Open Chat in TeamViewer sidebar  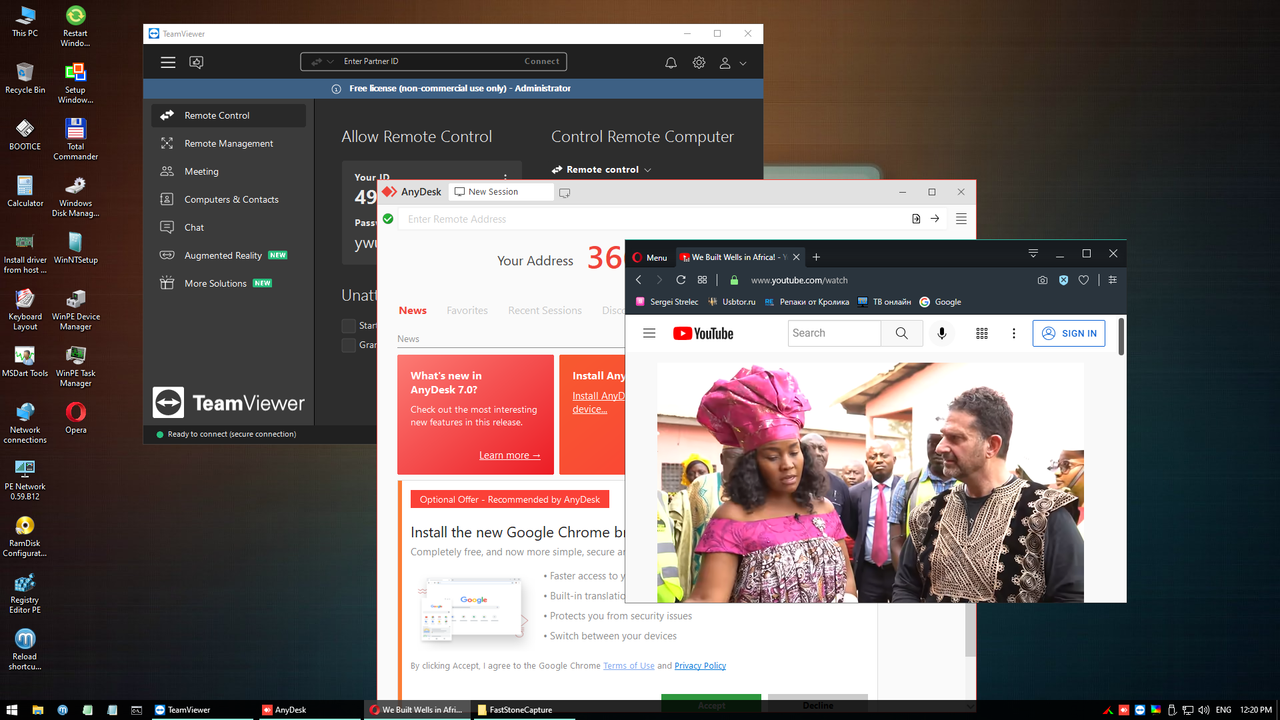tap(229, 227)
